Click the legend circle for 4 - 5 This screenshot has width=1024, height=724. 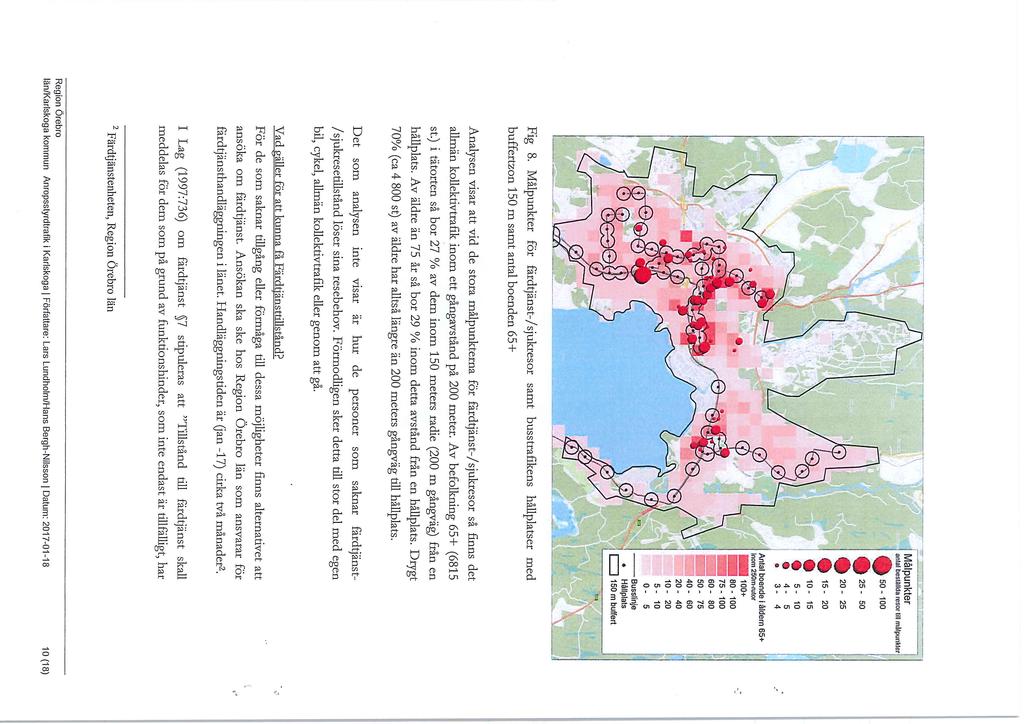(786, 565)
